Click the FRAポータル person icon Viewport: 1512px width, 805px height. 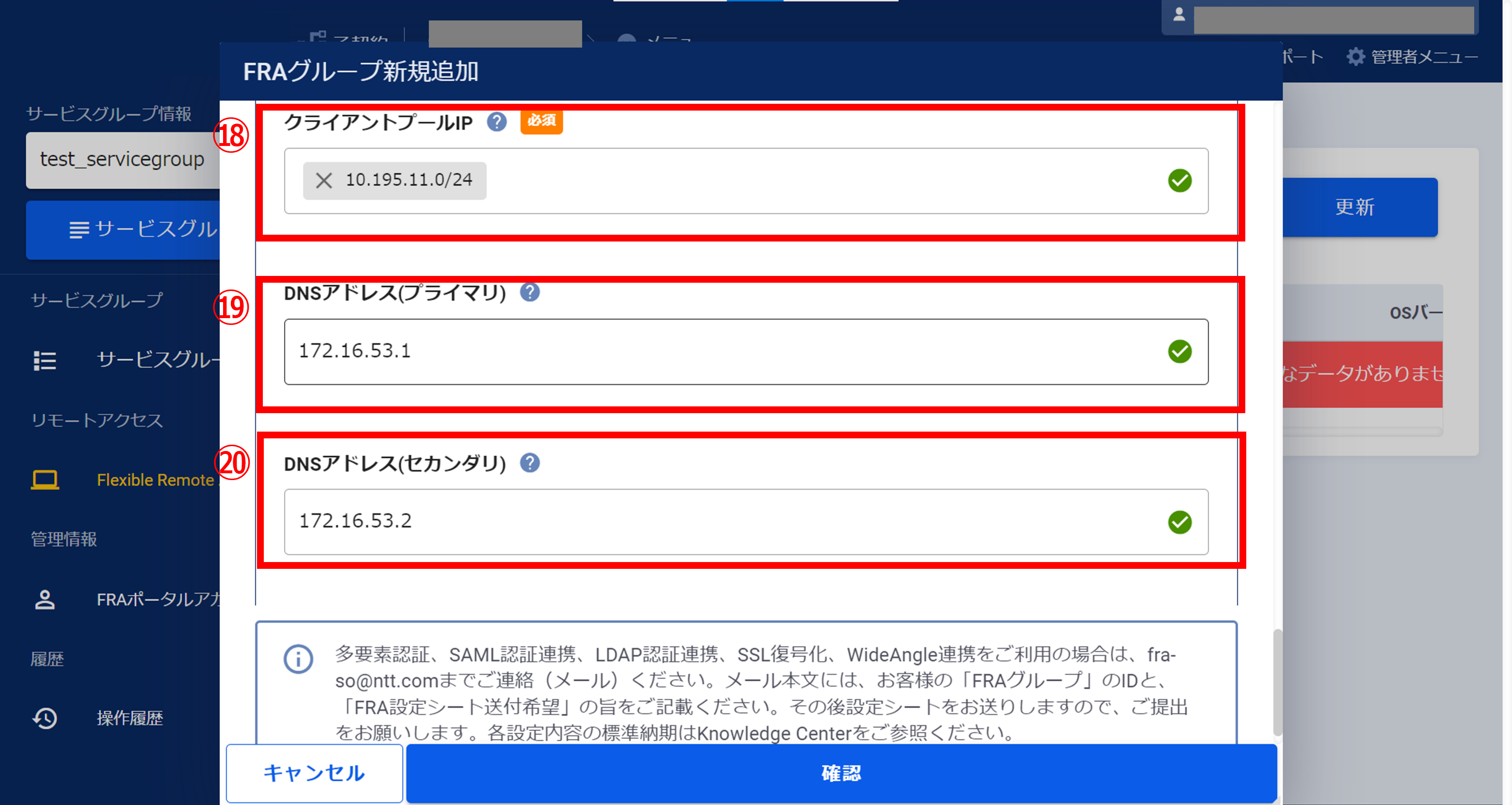click(45, 599)
